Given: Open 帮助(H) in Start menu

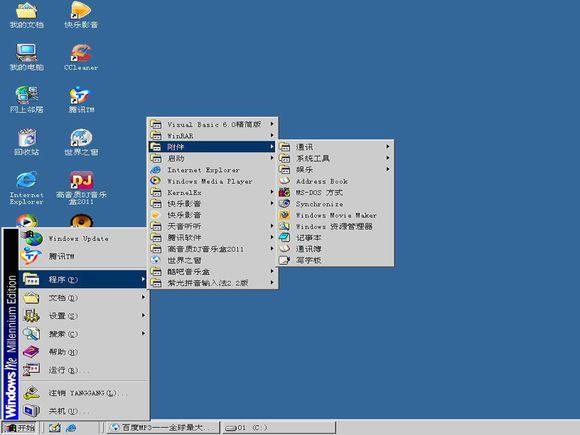Looking at the screenshot, I should coord(84,352).
